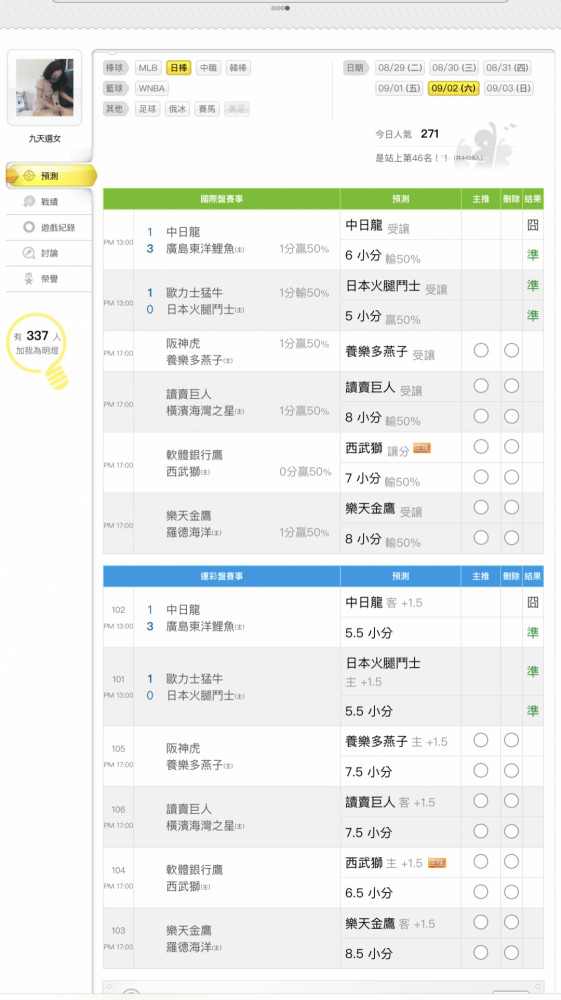Select the MLB league tab
Image resolution: width=561 pixels, height=1000 pixels.
point(148,68)
